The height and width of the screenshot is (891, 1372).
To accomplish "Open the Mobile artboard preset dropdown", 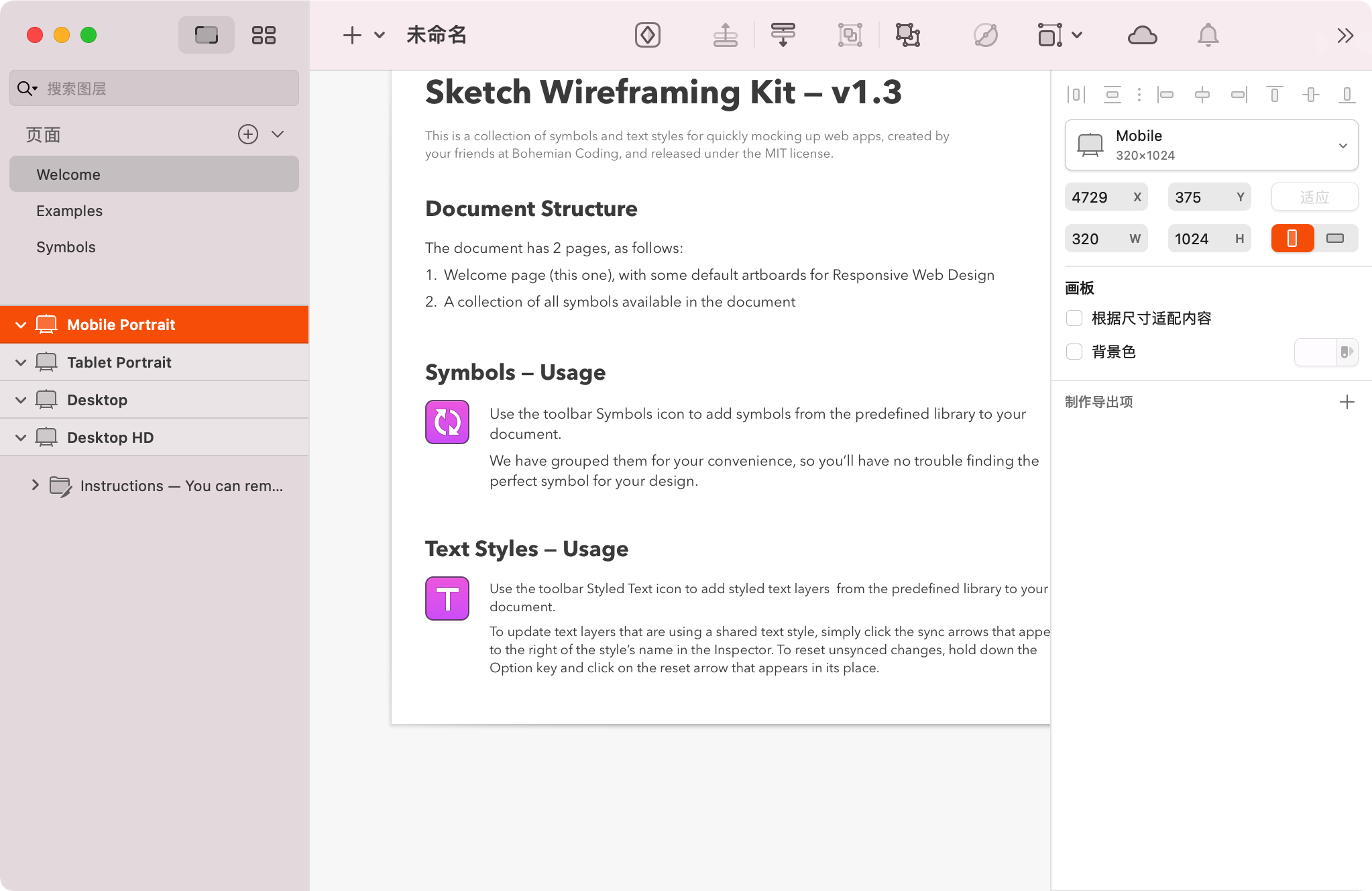I will [1211, 145].
